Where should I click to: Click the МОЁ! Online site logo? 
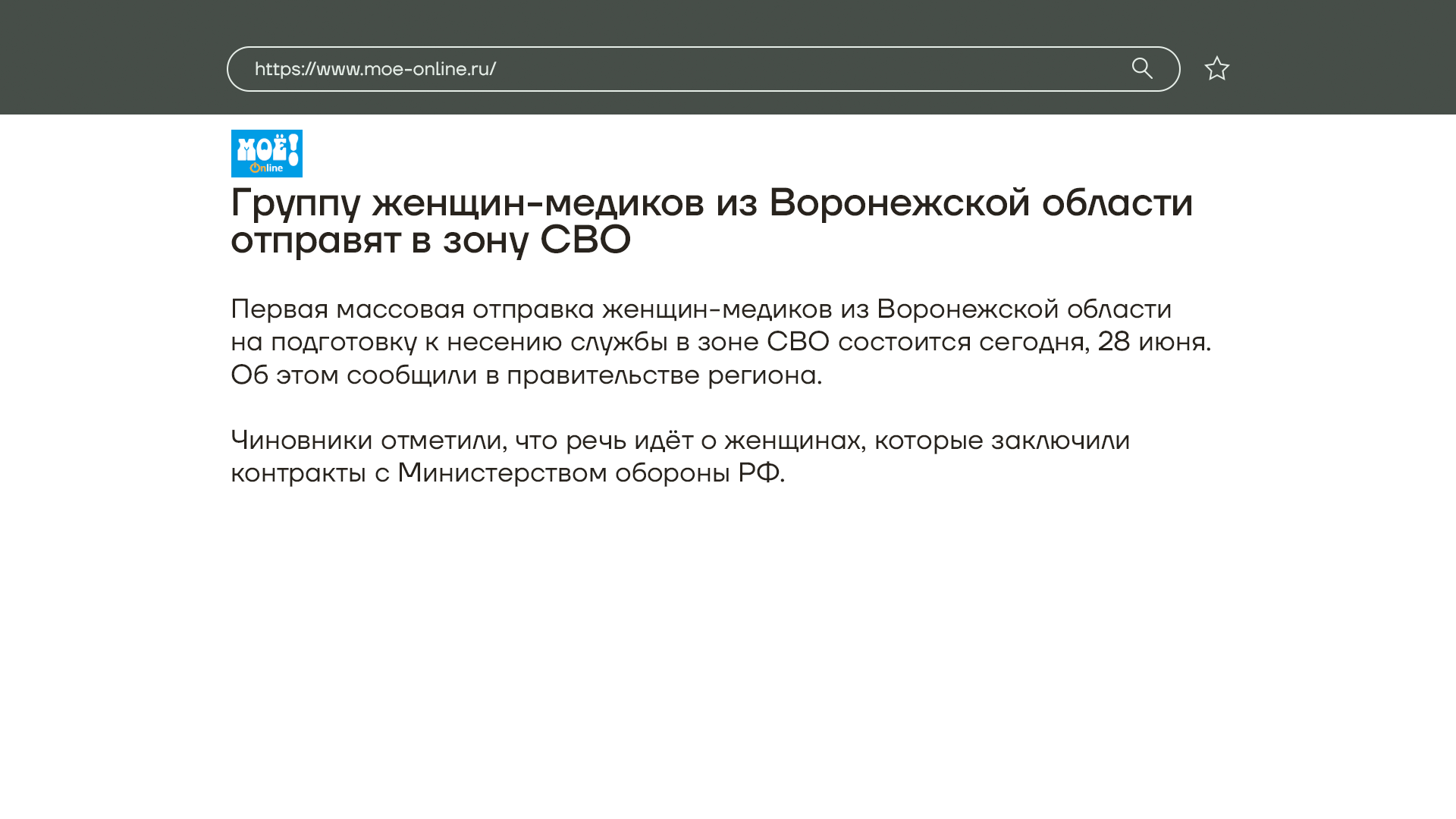[x=266, y=153]
